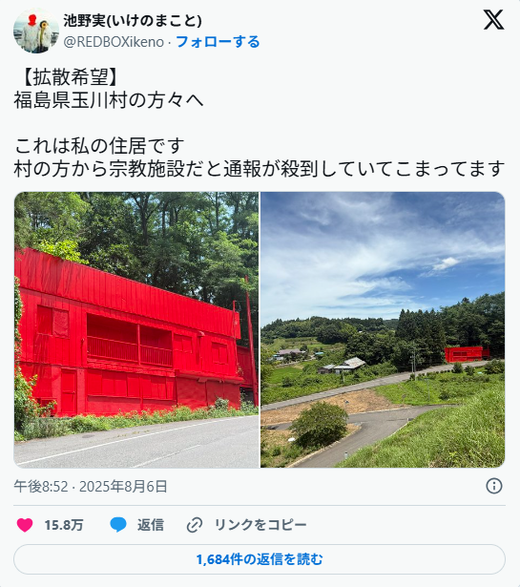The image size is (520, 587).
Task: Open the post info circle icon
Action: (494, 486)
